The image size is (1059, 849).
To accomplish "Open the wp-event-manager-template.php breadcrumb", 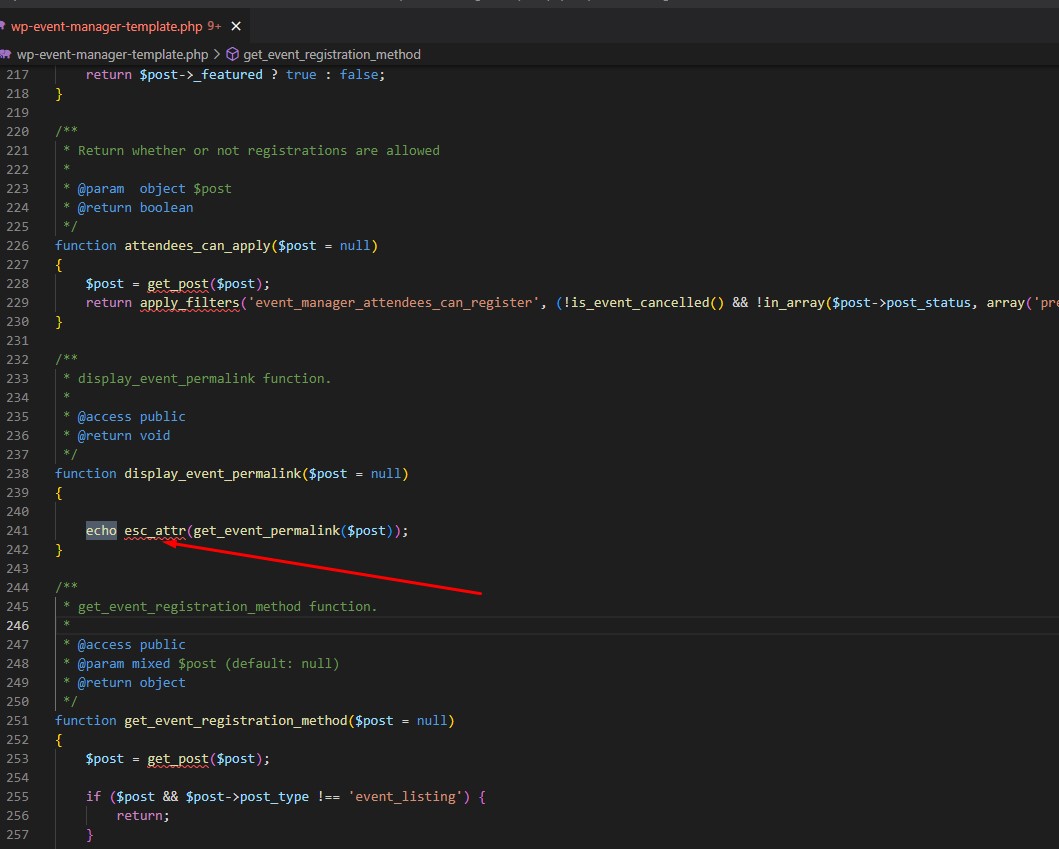I will click(112, 55).
